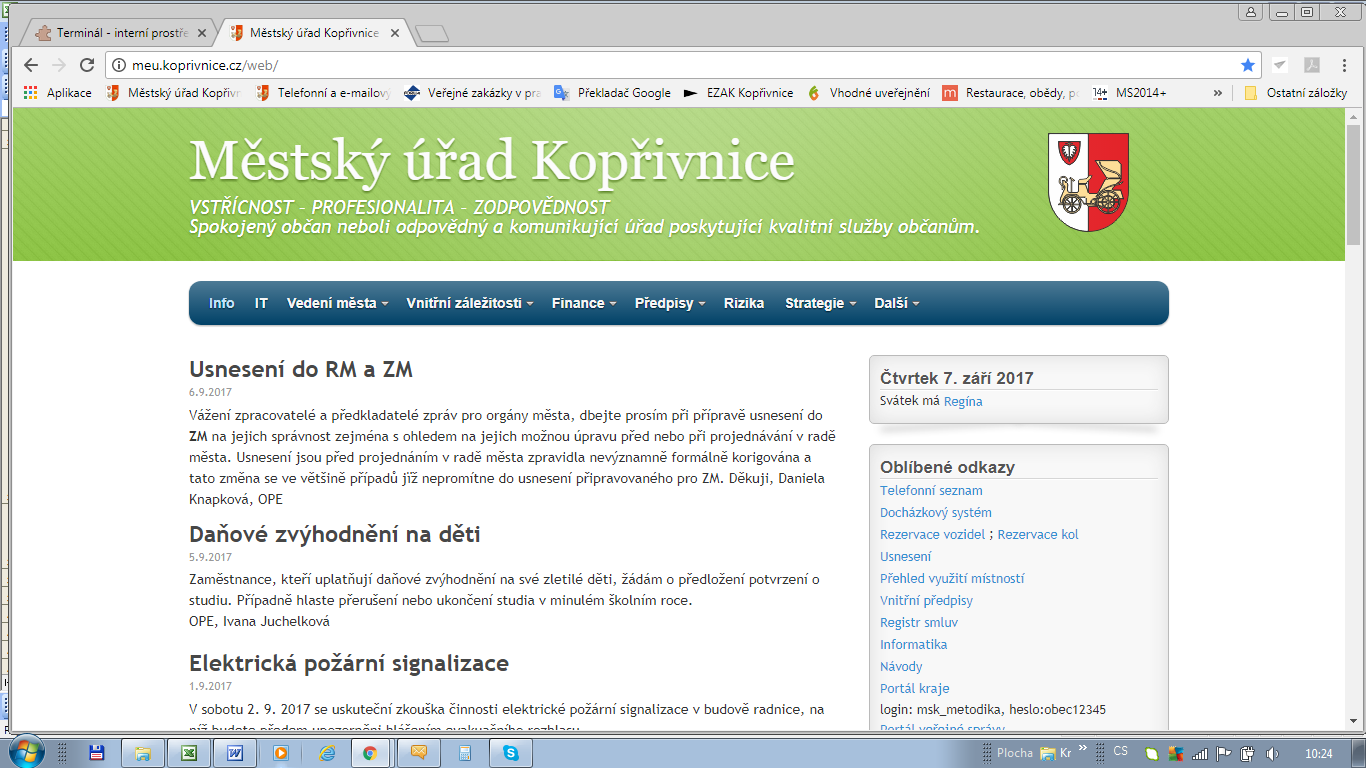Open Windows Explorer folder in taskbar
Image resolution: width=1366 pixels, height=768 pixels.
click(x=141, y=752)
